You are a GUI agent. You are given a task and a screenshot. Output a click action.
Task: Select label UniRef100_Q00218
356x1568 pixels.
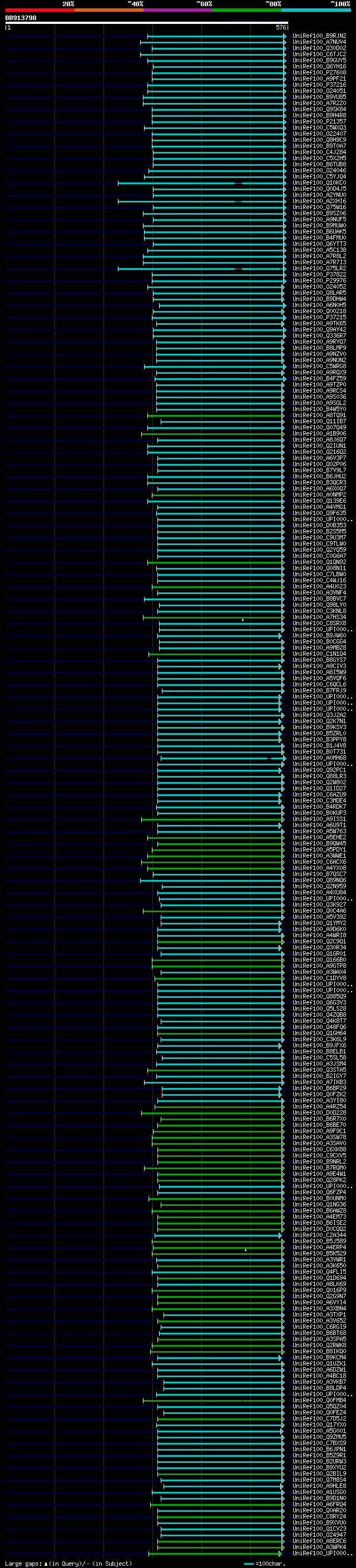(x=319, y=311)
